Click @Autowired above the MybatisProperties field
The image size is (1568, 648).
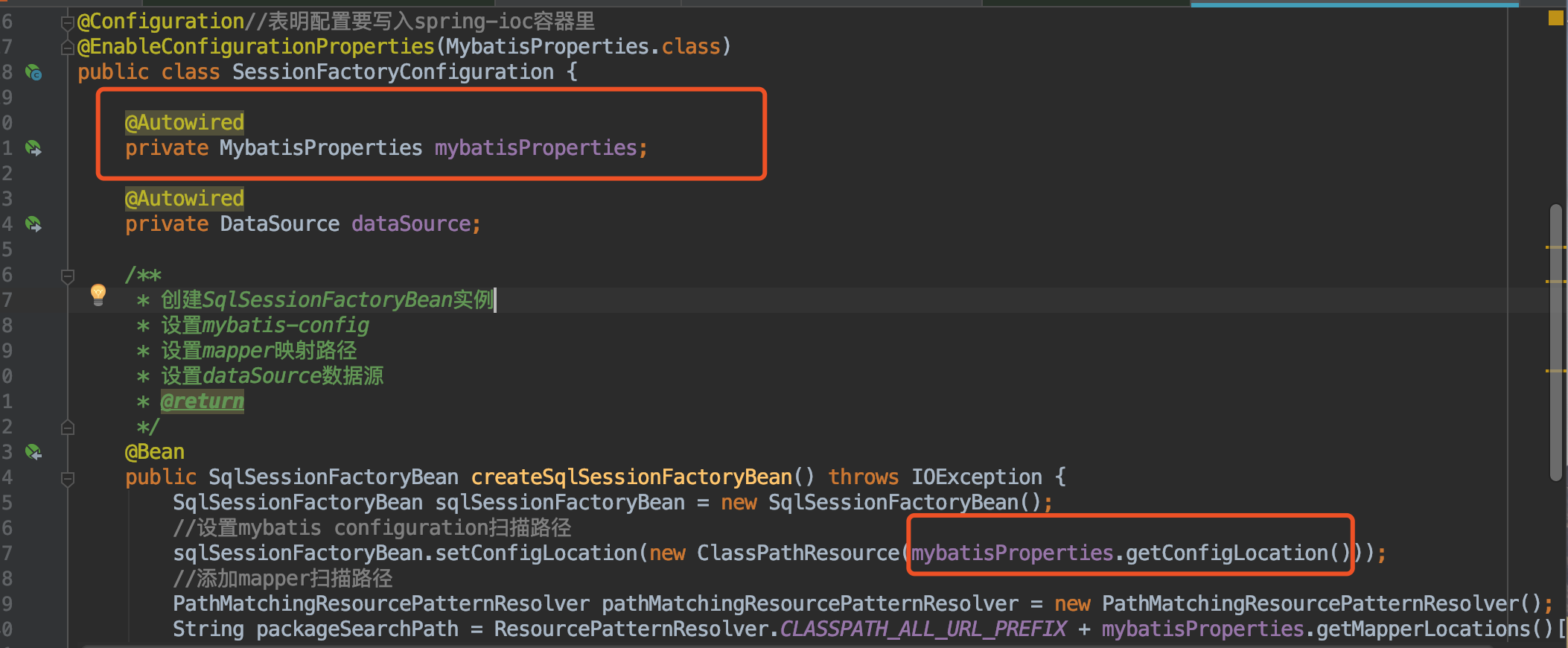tap(185, 123)
